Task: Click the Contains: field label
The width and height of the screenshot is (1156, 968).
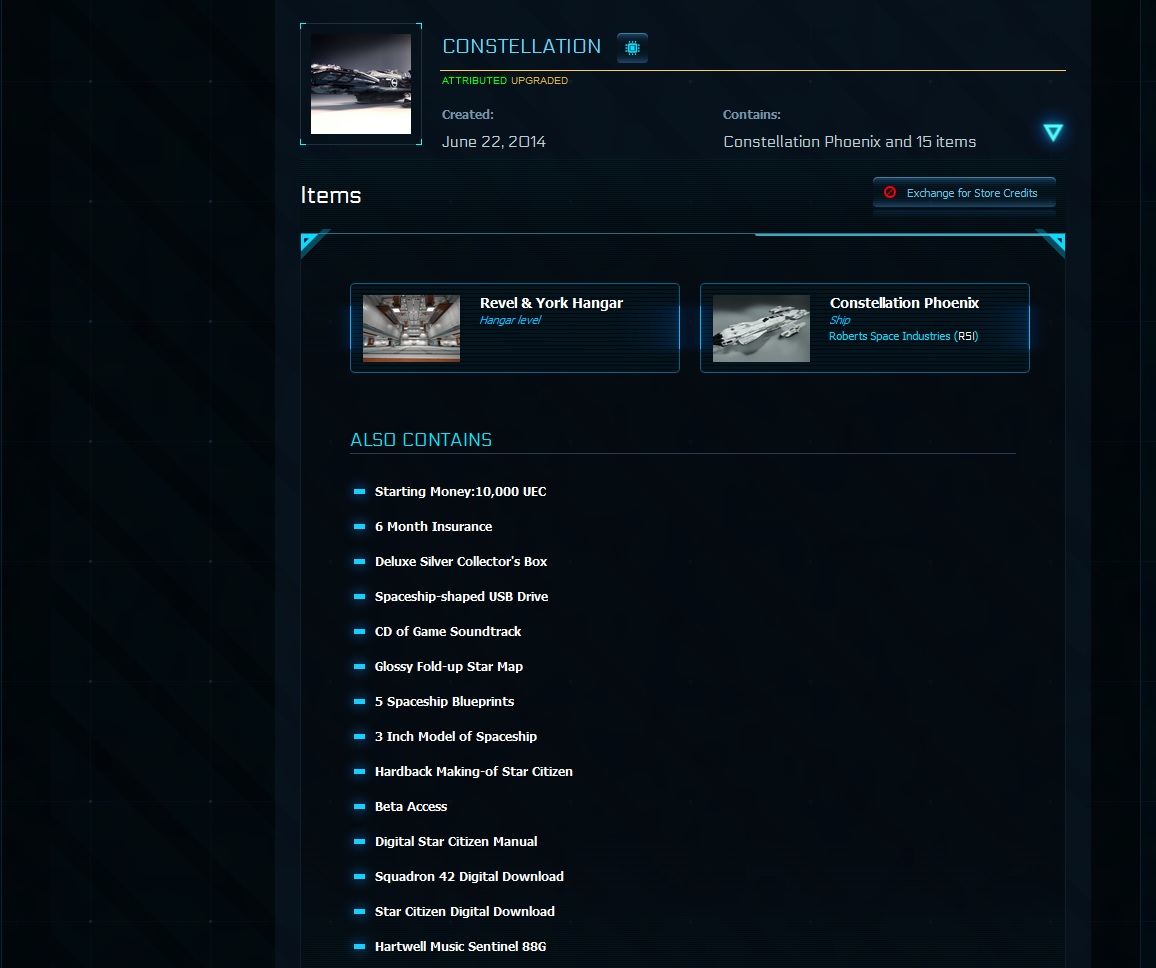Action: point(751,115)
